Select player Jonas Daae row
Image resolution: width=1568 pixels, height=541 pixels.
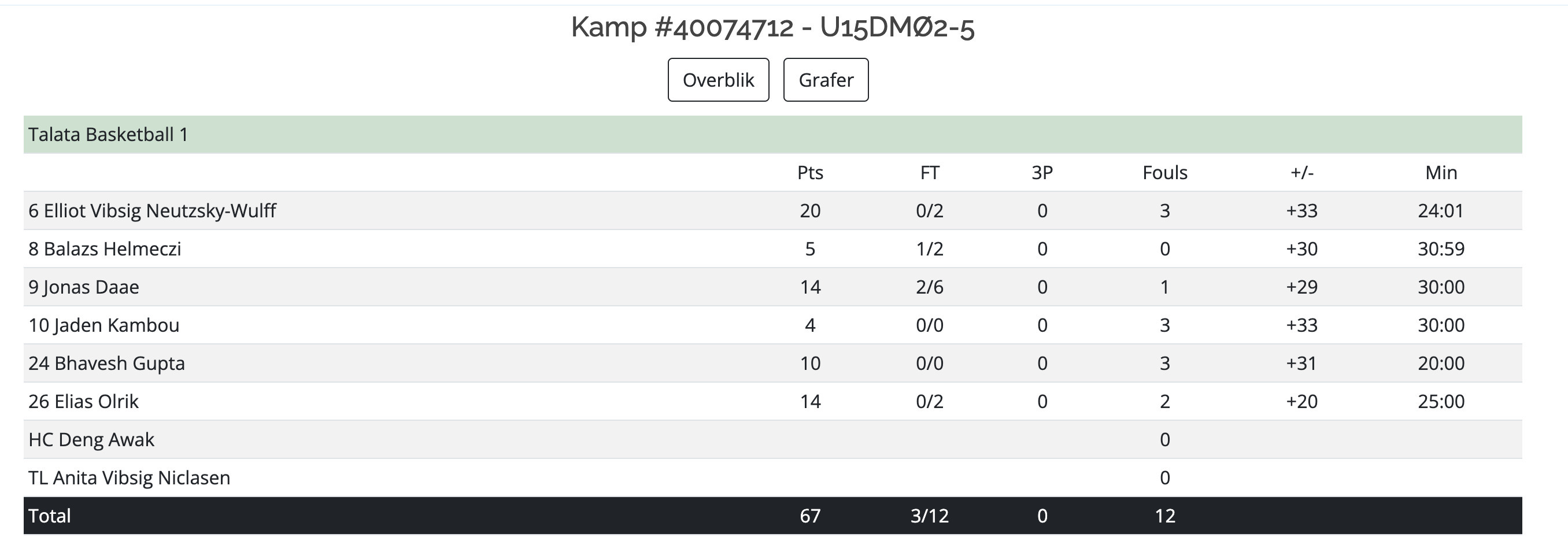(x=772, y=287)
